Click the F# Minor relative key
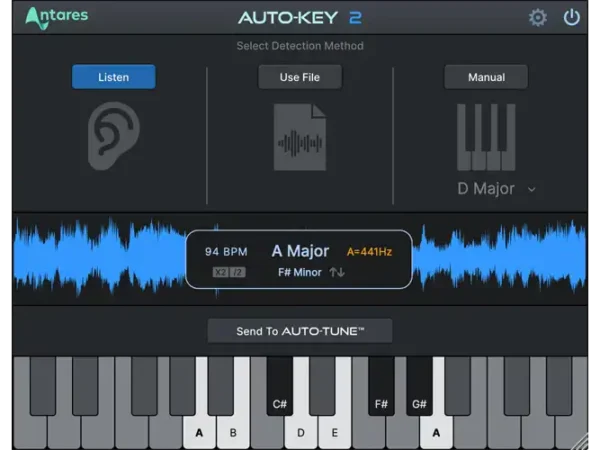The image size is (600, 450). (300, 272)
